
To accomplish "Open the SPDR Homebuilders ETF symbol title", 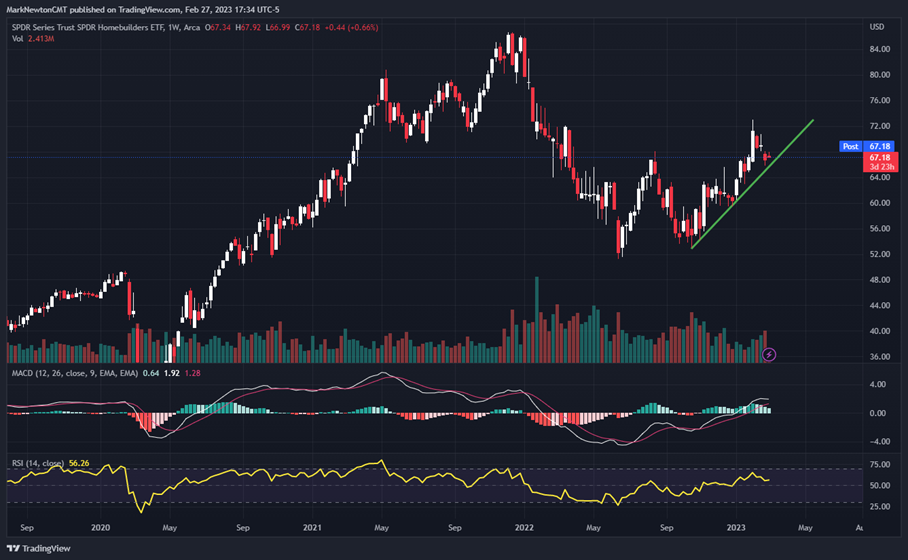I will [88, 27].
